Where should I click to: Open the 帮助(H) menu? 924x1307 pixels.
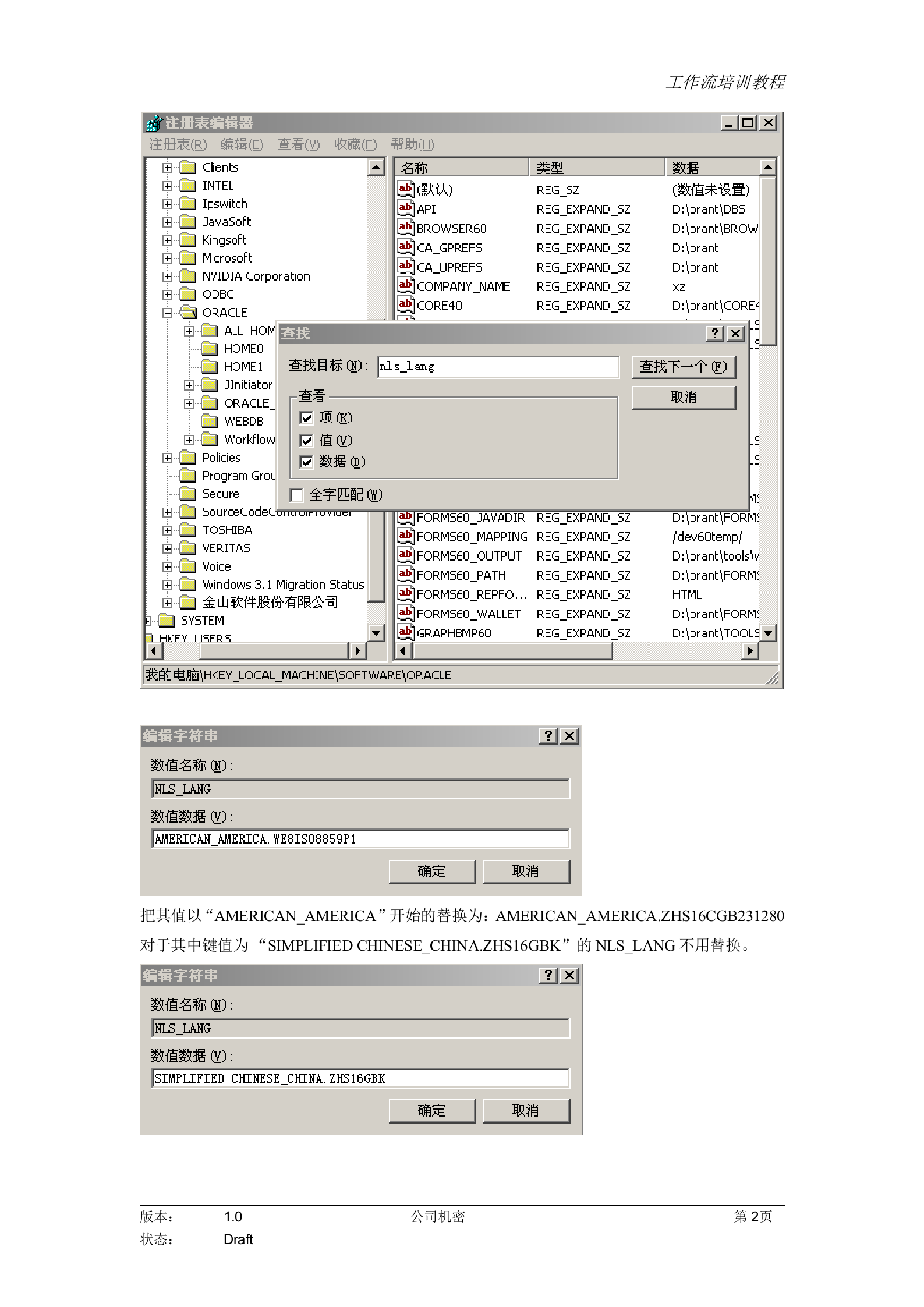(413, 144)
